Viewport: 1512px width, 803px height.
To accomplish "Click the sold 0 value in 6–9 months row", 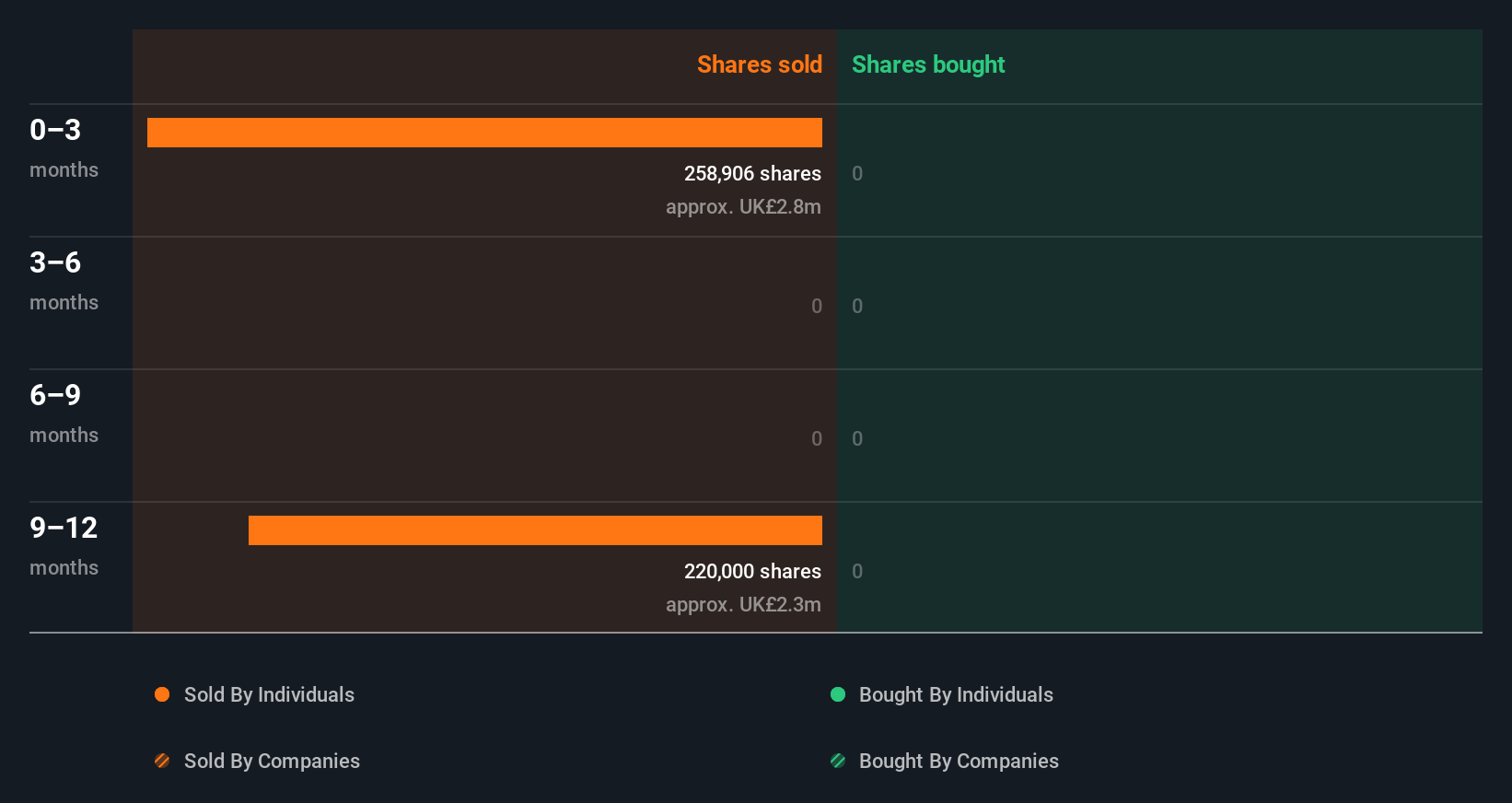I will tap(817, 438).
